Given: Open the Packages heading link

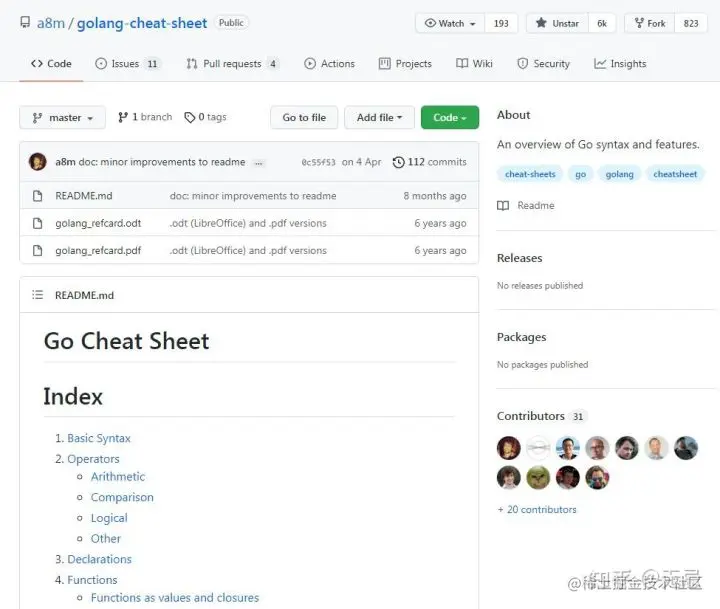Looking at the screenshot, I should tap(522, 337).
